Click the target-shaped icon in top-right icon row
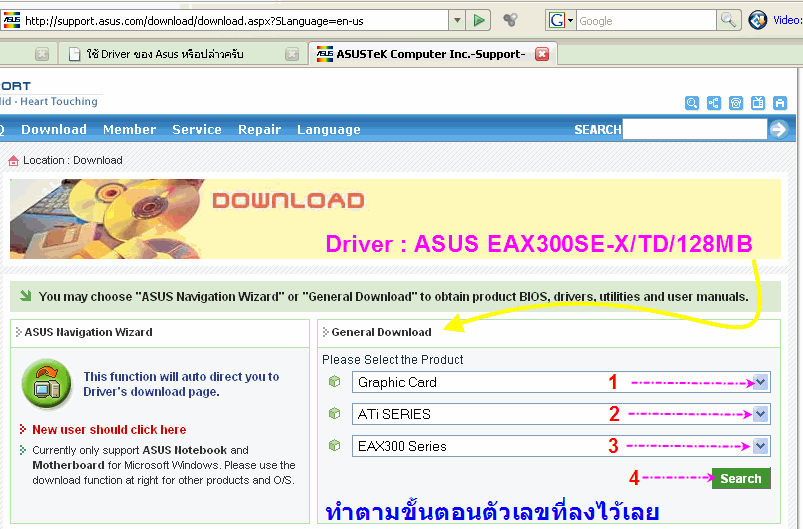The image size is (803, 529). click(x=736, y=103)
